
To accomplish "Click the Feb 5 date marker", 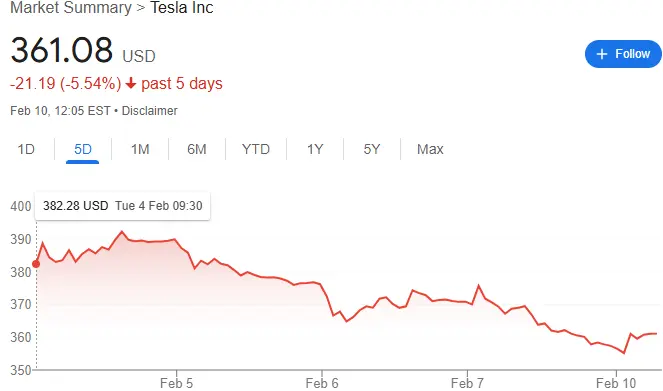I will (176, 383).
